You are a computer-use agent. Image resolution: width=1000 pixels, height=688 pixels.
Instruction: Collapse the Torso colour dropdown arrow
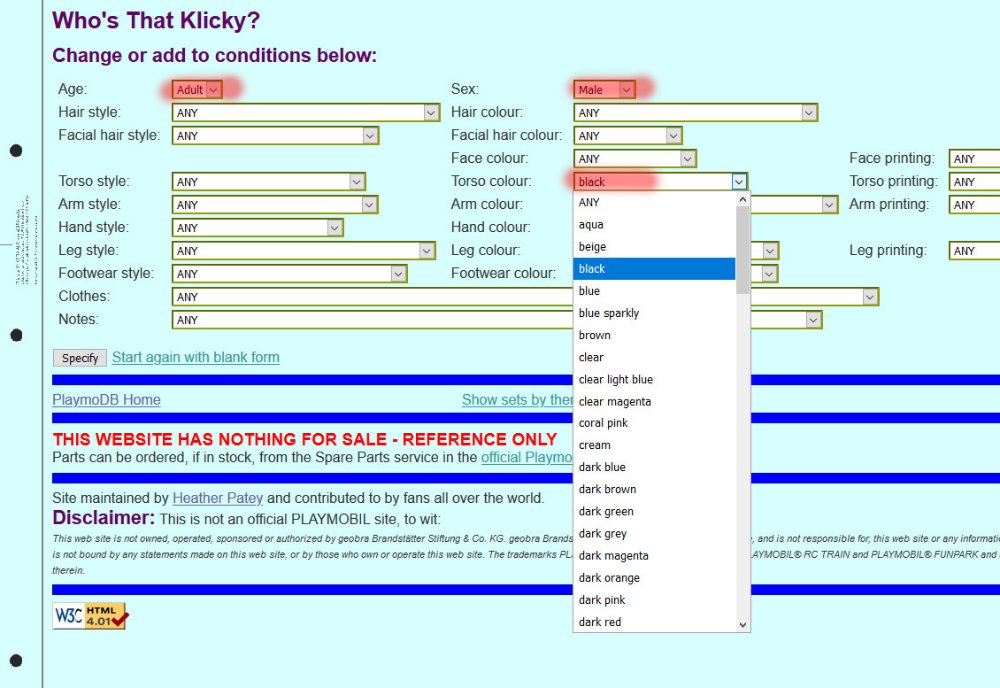pos(738,182)
